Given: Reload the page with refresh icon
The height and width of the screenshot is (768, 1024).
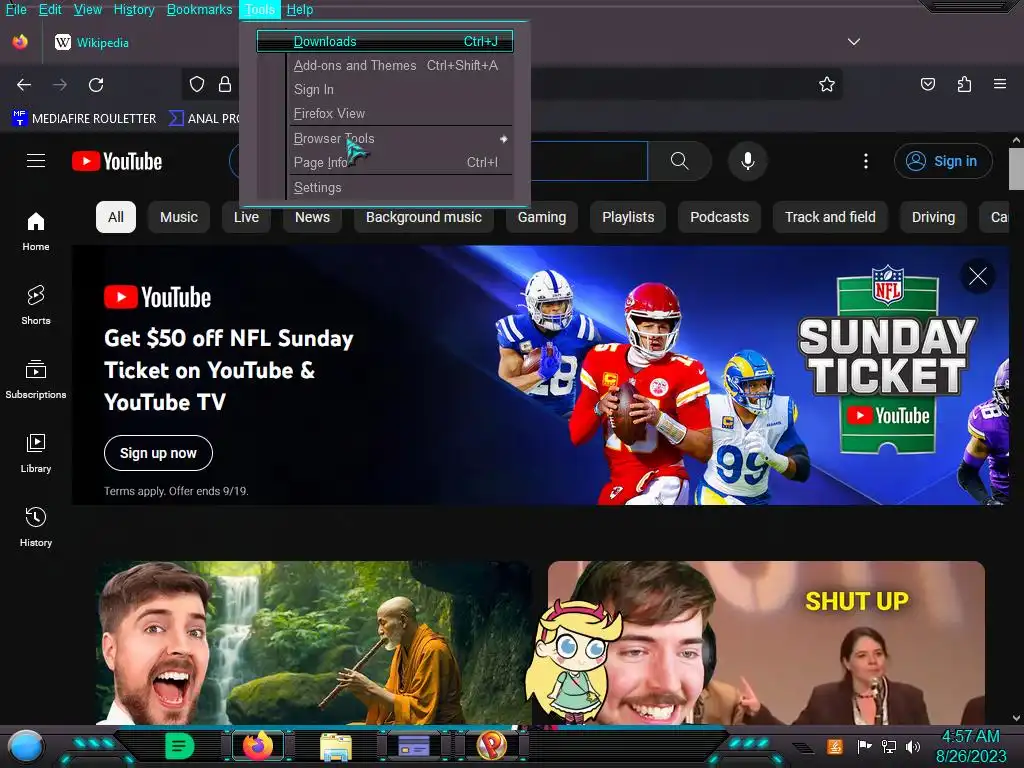Looking at the screenshot, I should click(x=96, y=85).
